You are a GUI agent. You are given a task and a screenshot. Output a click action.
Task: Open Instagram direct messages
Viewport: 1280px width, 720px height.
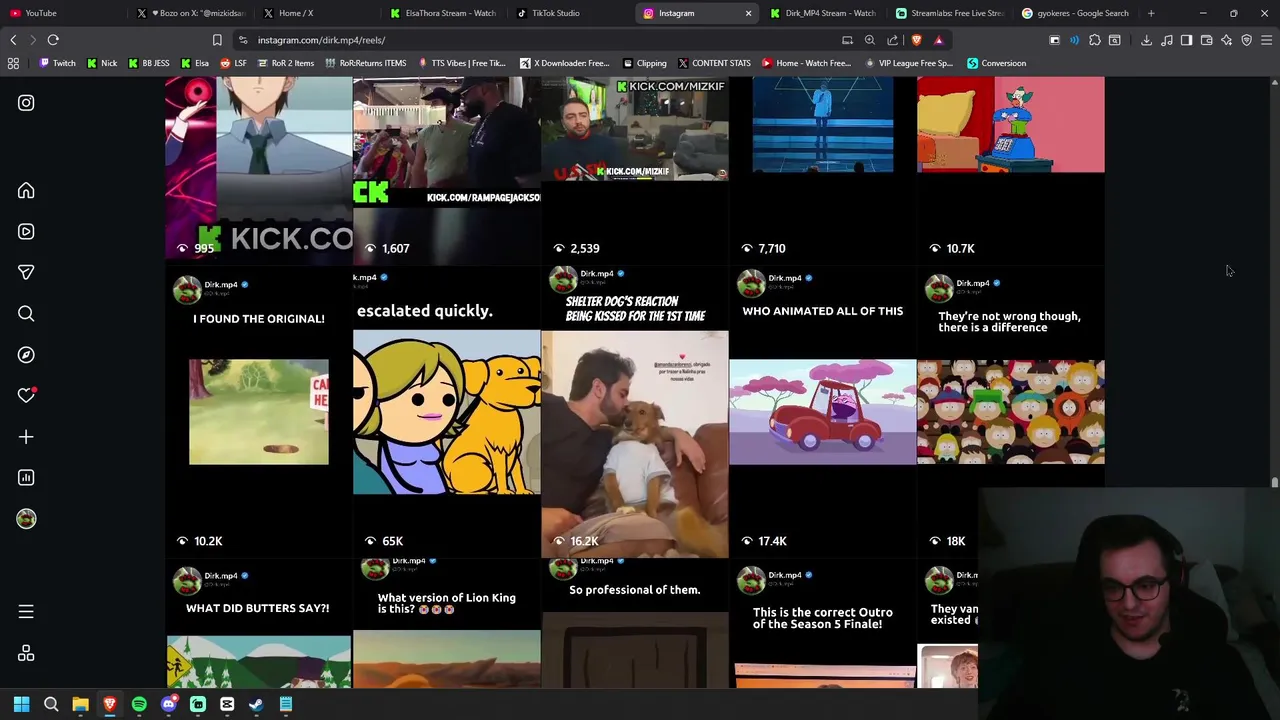click(x=26, y=272)
